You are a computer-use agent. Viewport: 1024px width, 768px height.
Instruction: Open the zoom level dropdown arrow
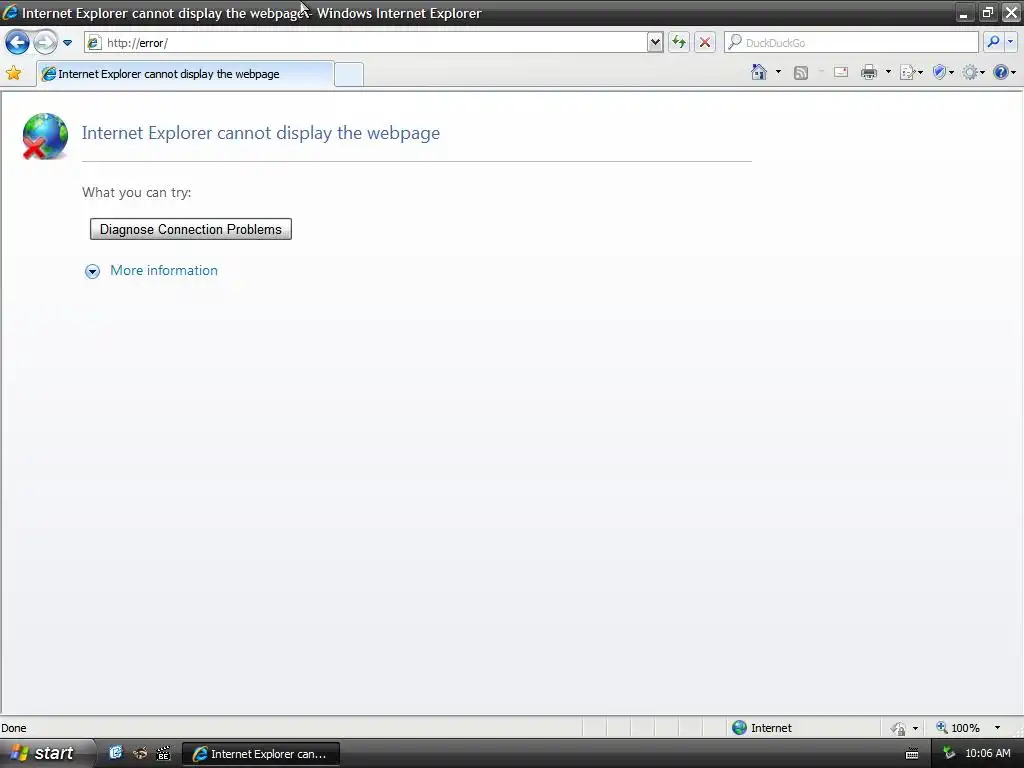tap(997, 728)
